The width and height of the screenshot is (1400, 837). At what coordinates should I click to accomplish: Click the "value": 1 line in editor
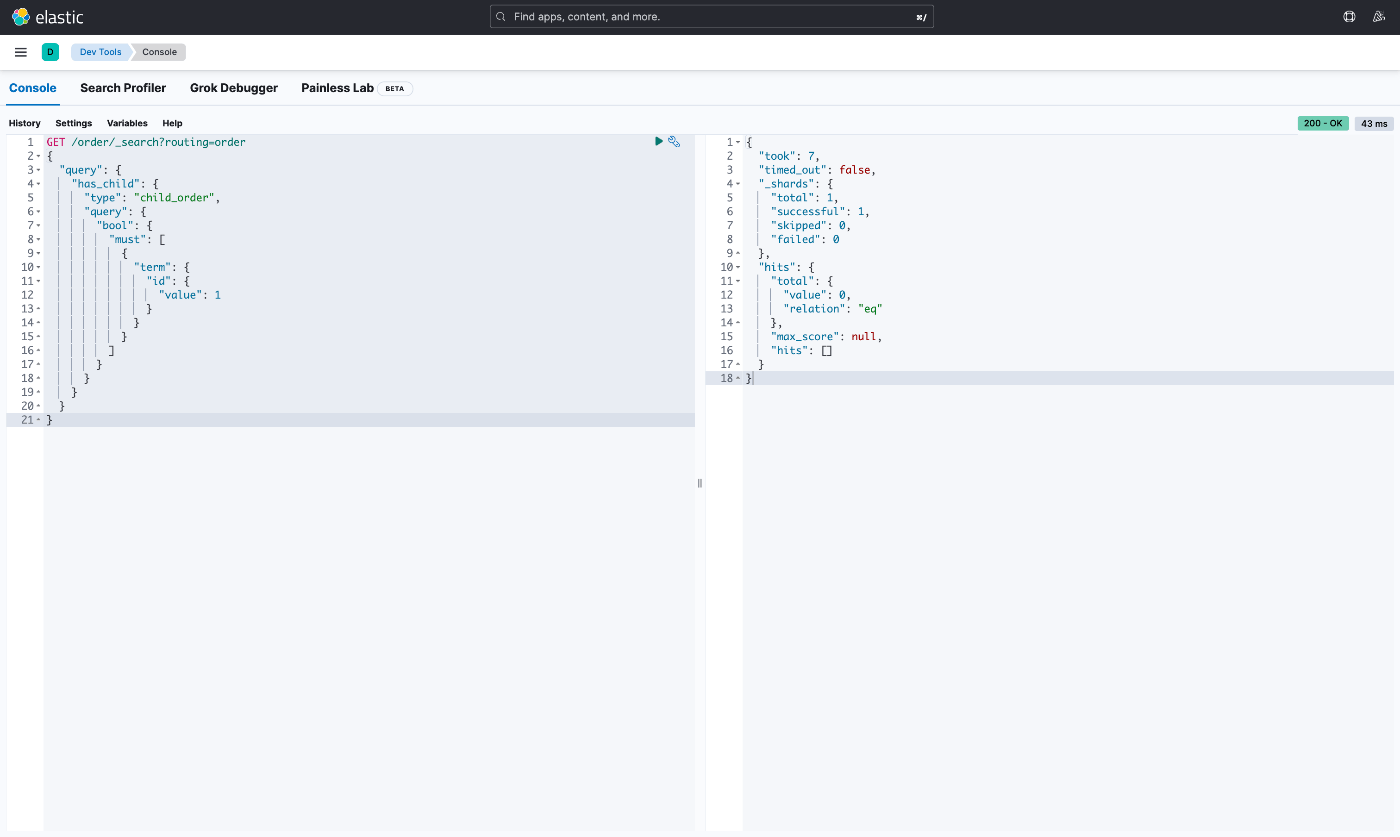(x=190, y=295)
